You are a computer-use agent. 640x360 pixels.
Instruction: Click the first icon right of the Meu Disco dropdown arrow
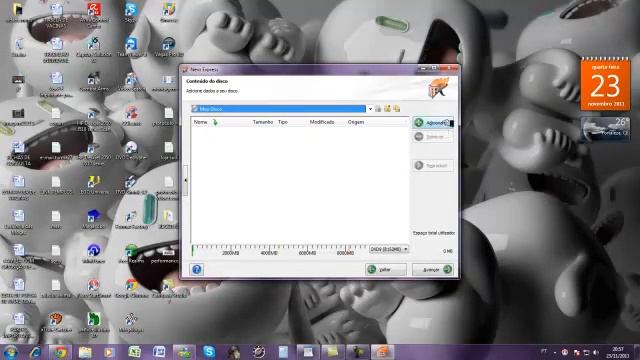[x=378, y=109]
